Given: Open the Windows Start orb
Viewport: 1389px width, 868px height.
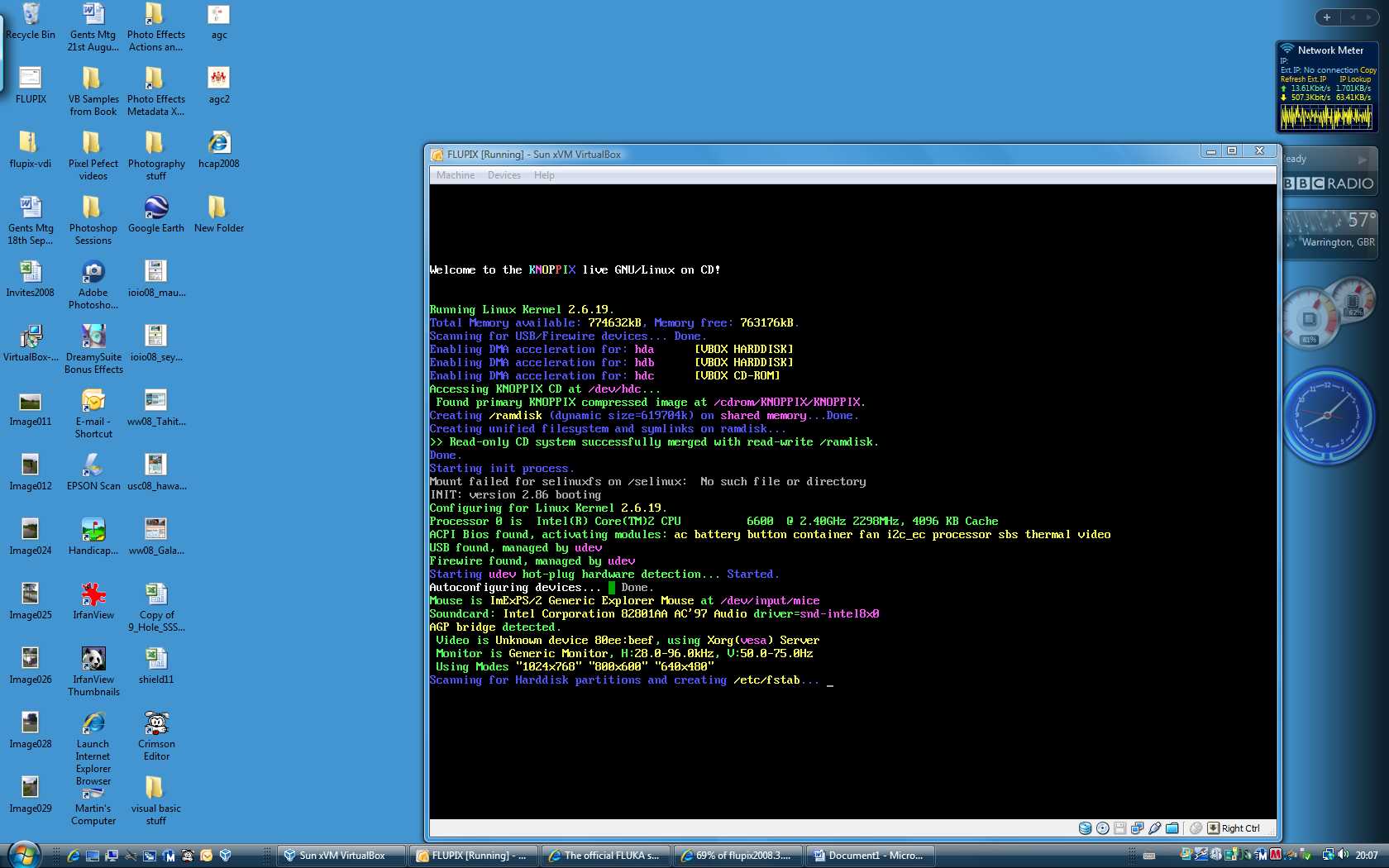Looking at the screenshot, I should (23, 854).
